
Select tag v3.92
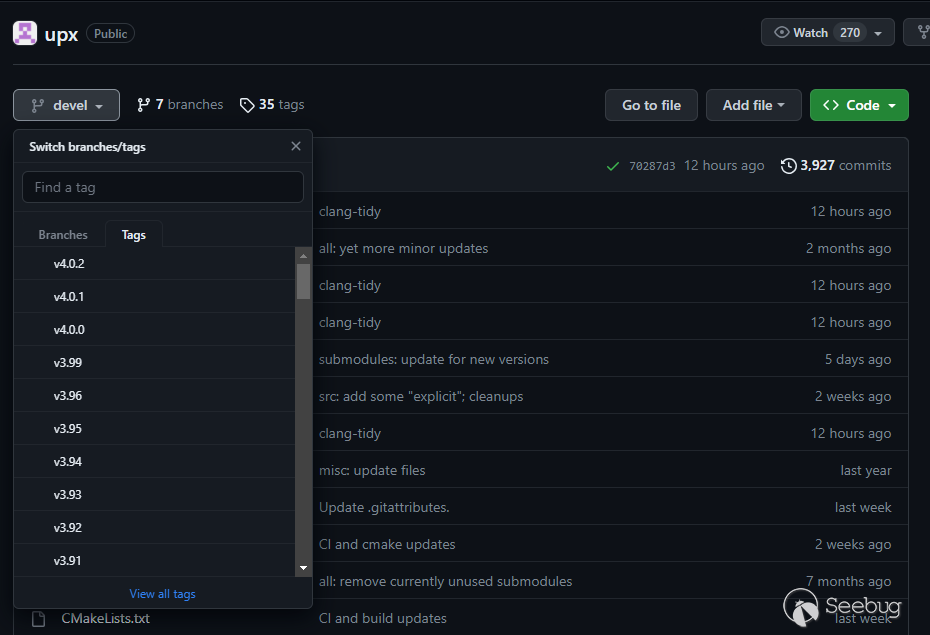coord(154,528)
